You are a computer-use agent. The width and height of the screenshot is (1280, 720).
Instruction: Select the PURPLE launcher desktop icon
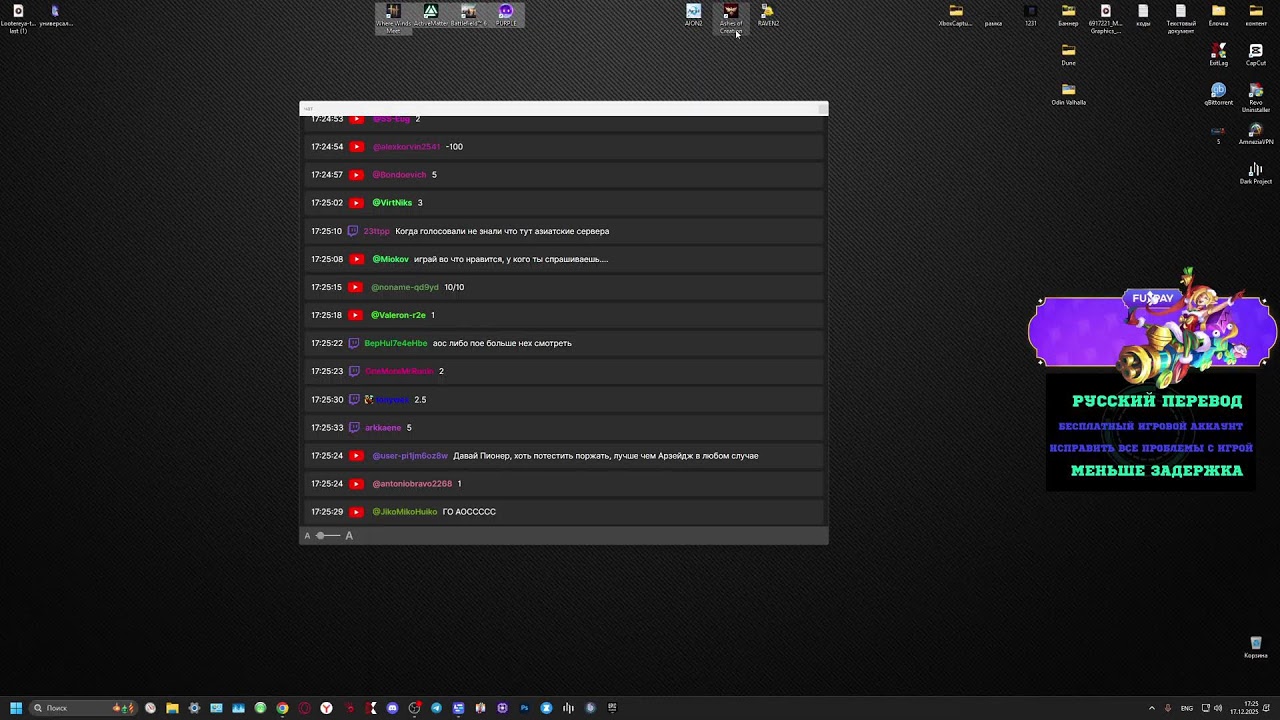point(506,15)
